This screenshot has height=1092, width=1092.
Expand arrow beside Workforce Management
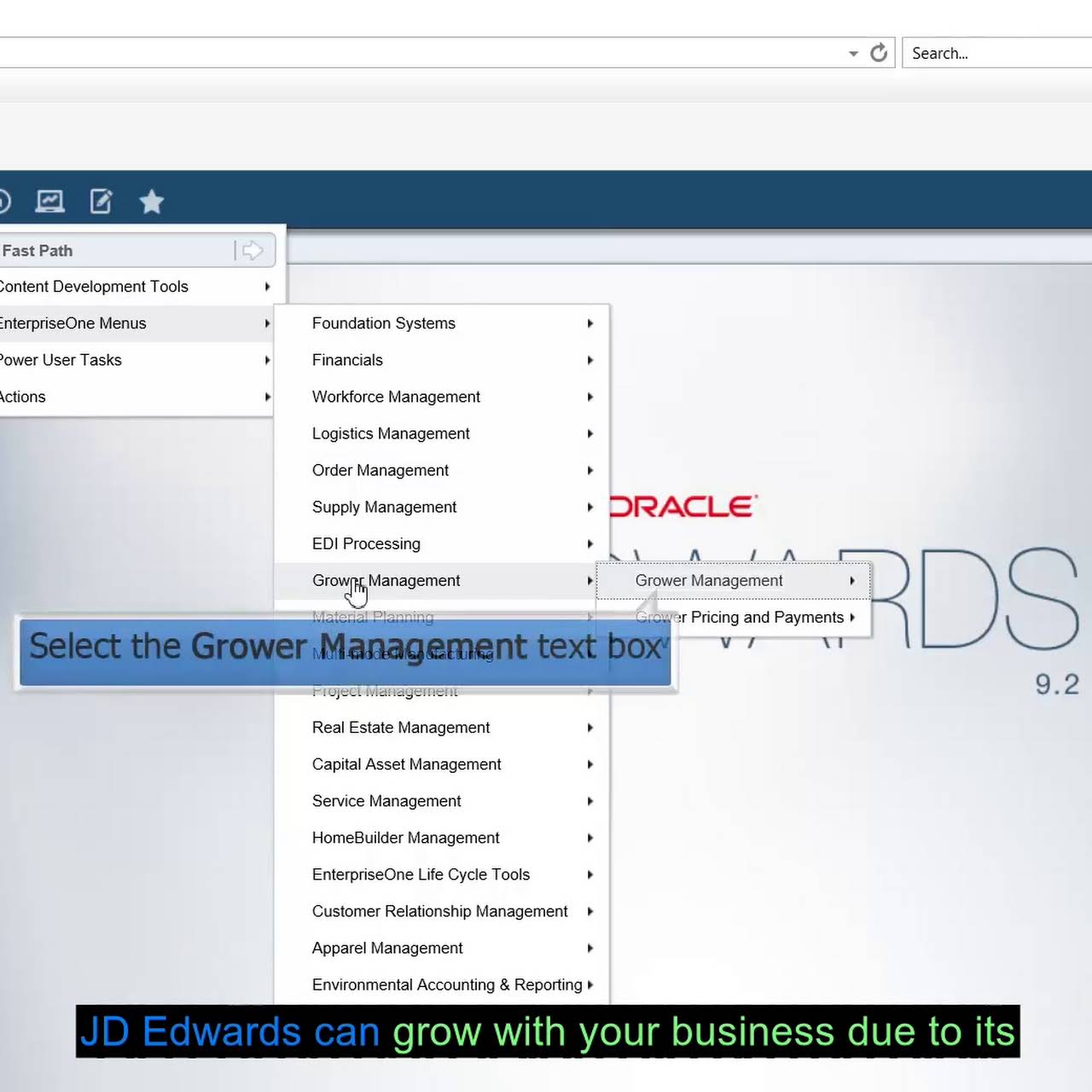point(590,397)
